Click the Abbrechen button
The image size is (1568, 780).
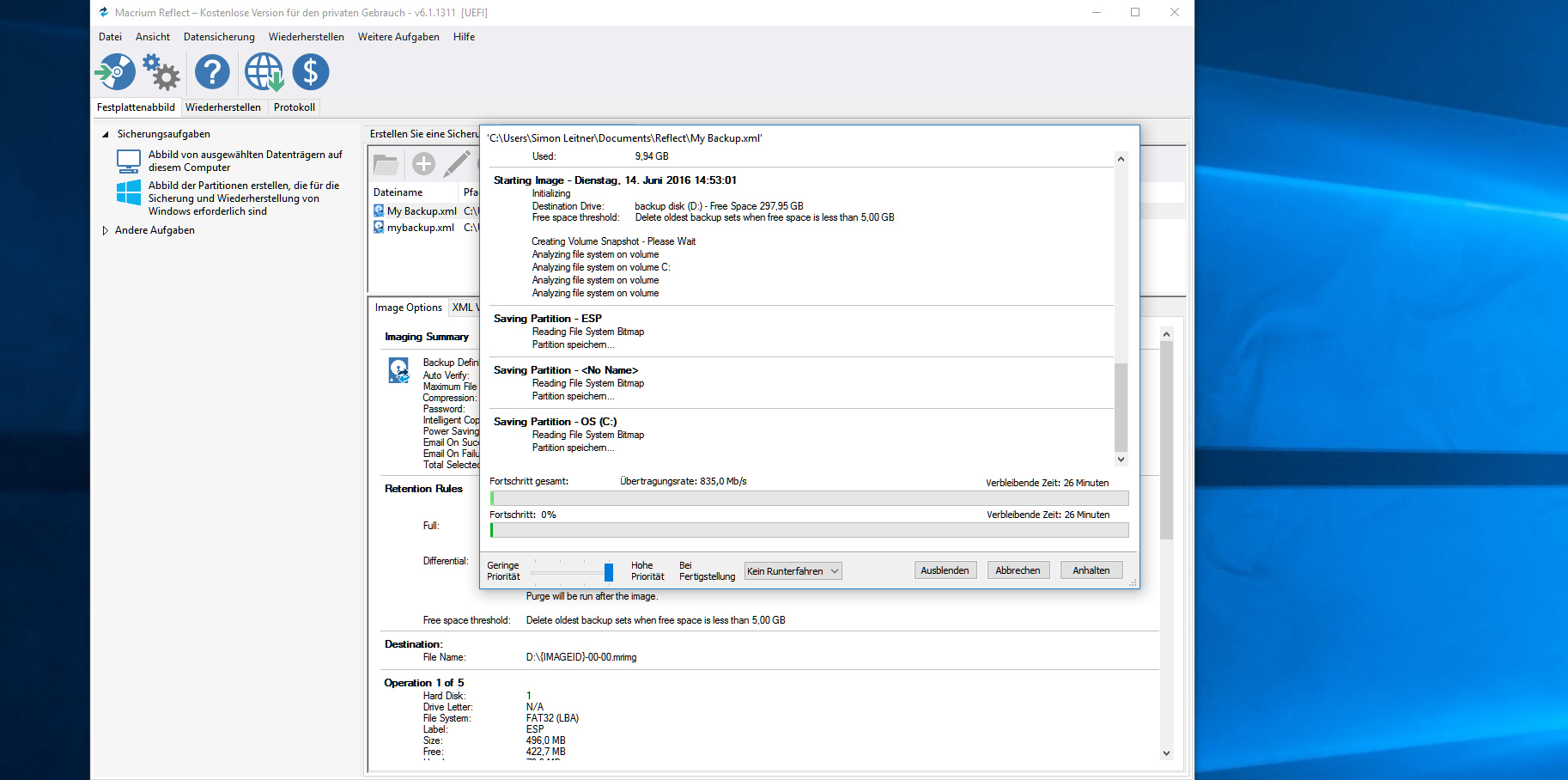(x=1018, y=570)
